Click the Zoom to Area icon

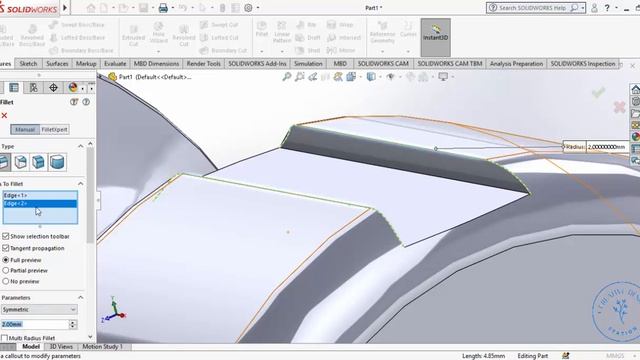click(x=300, y=77)
